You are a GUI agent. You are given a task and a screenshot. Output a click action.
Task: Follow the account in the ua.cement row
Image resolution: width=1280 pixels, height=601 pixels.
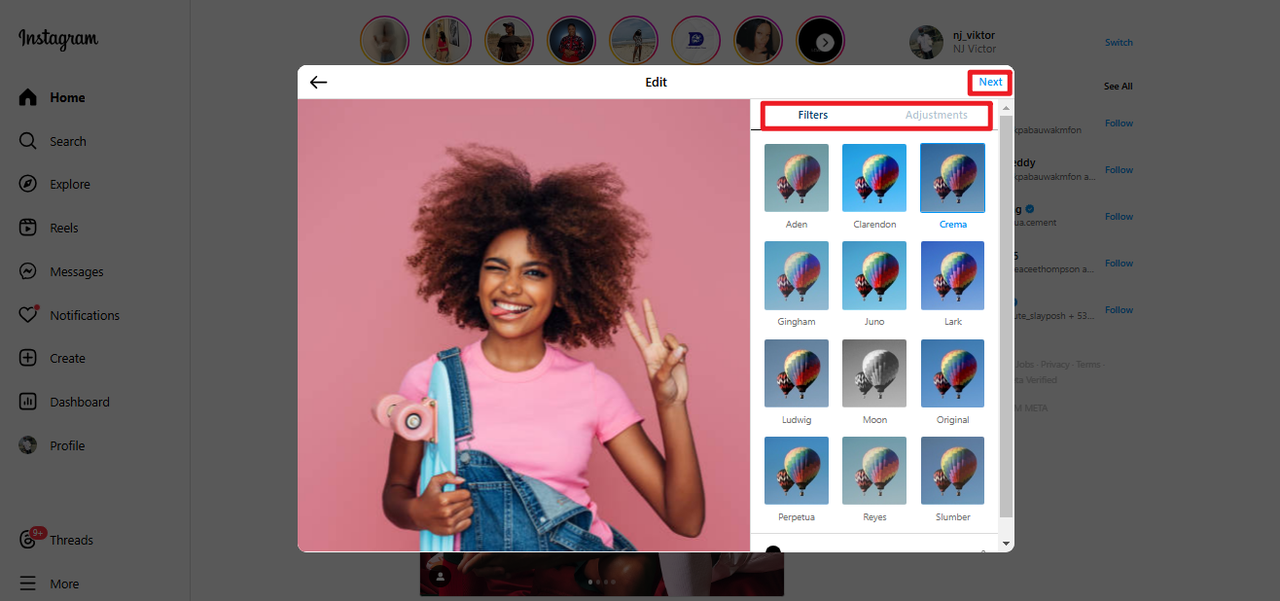tap(1119, 216)
